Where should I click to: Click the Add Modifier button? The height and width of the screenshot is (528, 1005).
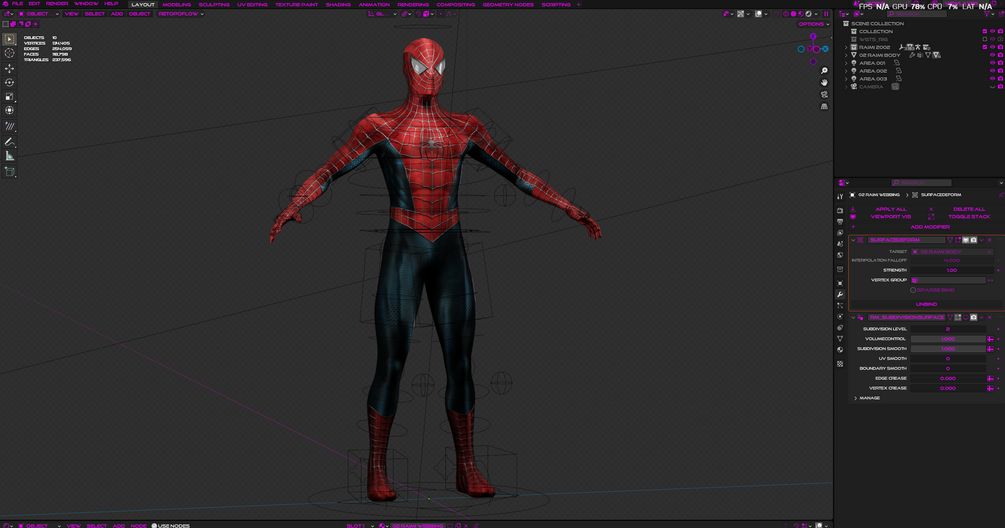point(929,227)
